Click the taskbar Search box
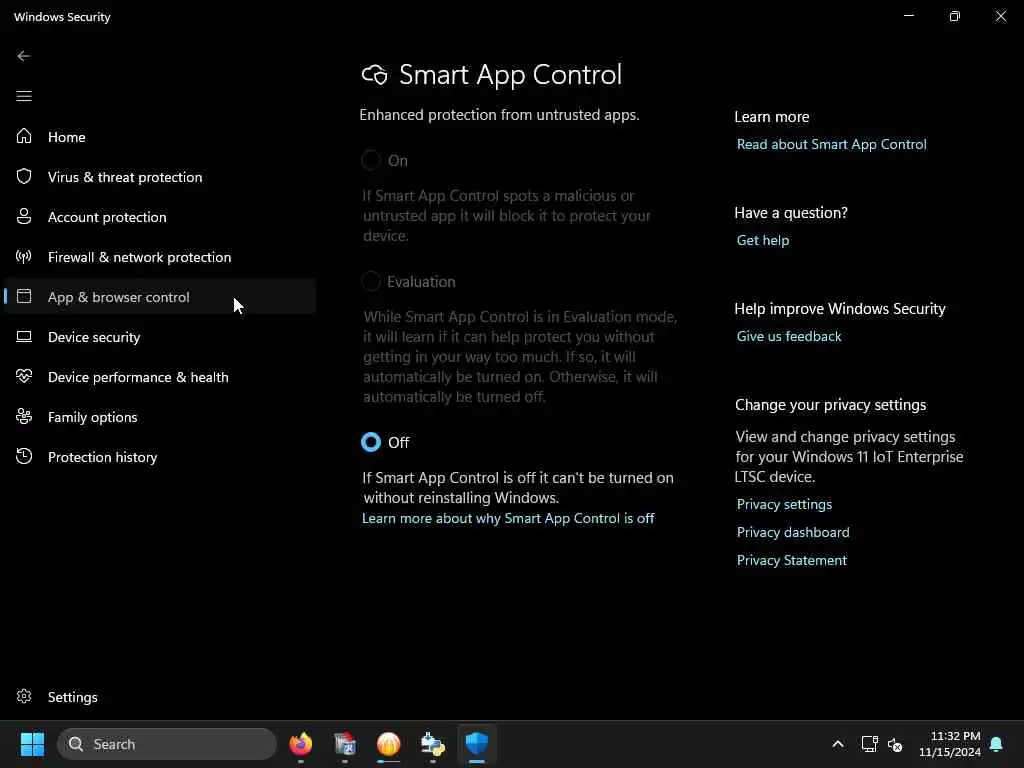1024x768 pixels. [x=167, y=744]
